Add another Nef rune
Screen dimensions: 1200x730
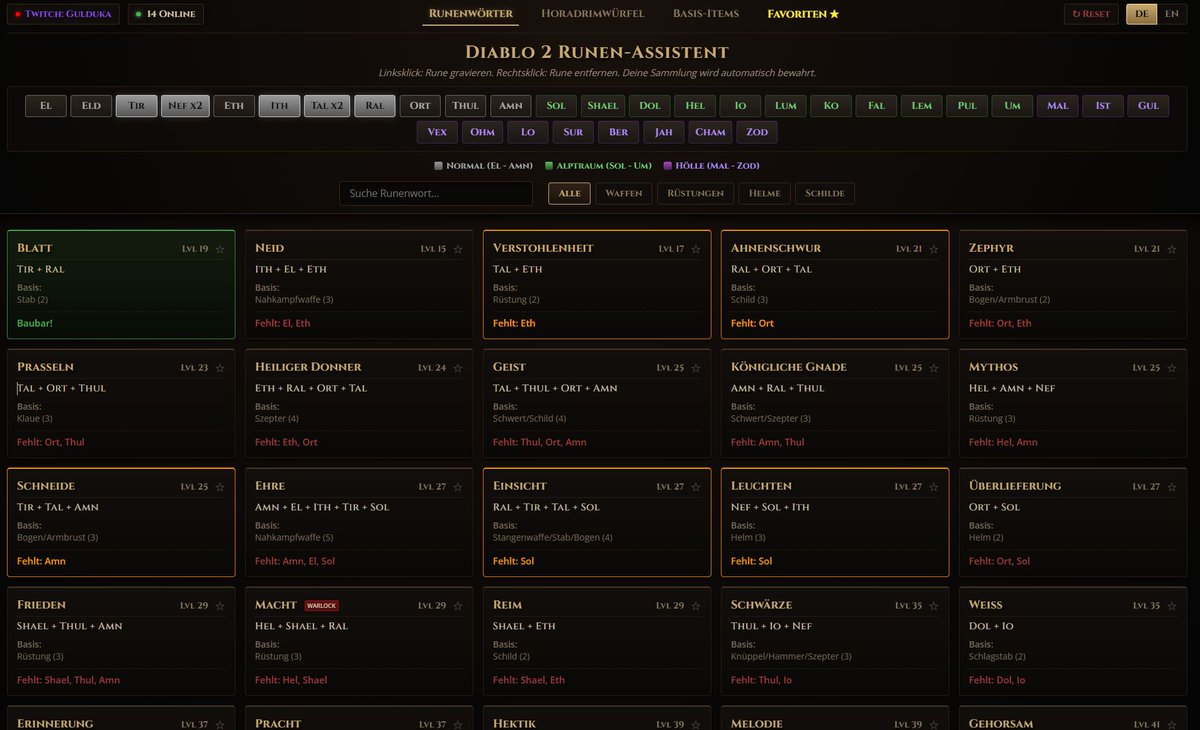click(185, 105)
